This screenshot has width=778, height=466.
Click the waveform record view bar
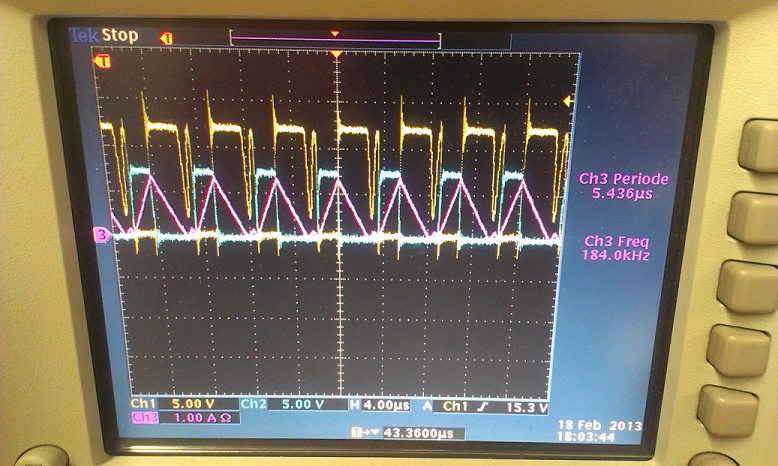coord(335,38)
